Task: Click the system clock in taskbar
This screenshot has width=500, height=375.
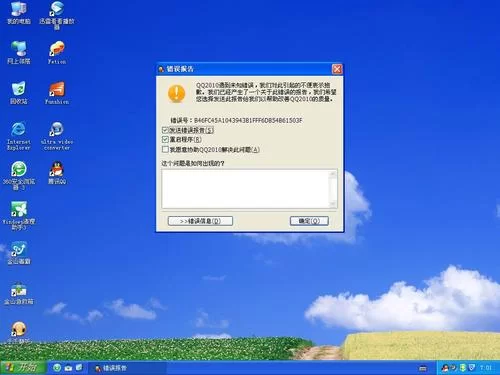Action: pos(486,368)
